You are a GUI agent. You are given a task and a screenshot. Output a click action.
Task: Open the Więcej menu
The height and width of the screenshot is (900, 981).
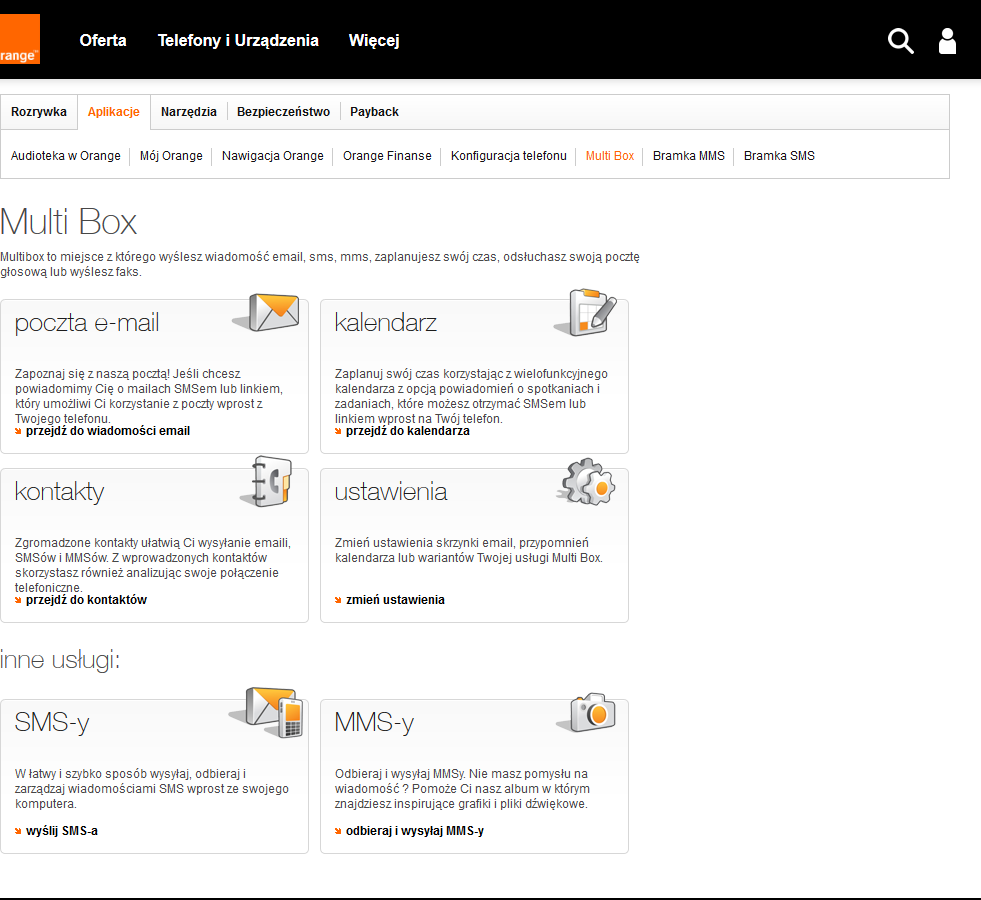[373, 41]
